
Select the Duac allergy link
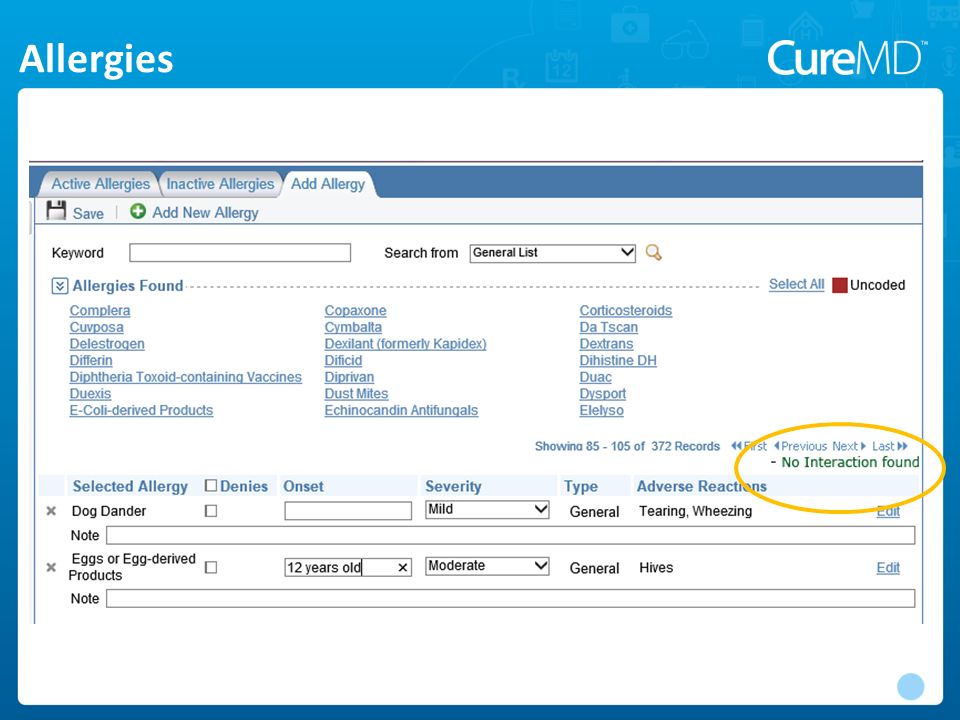pyautogui.click(x=596, y=377)
